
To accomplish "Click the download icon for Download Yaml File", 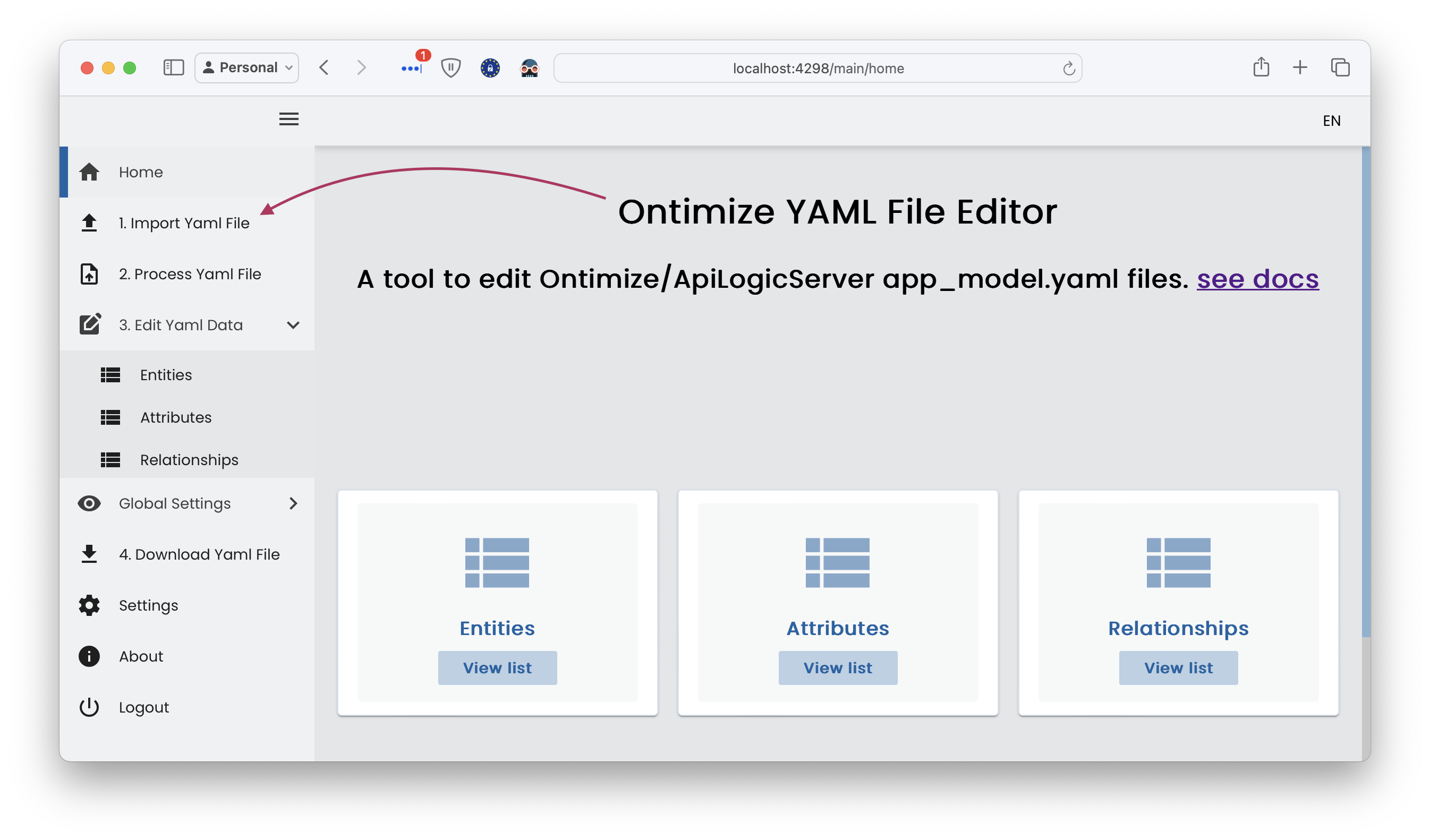I will [x=89, y=554].
